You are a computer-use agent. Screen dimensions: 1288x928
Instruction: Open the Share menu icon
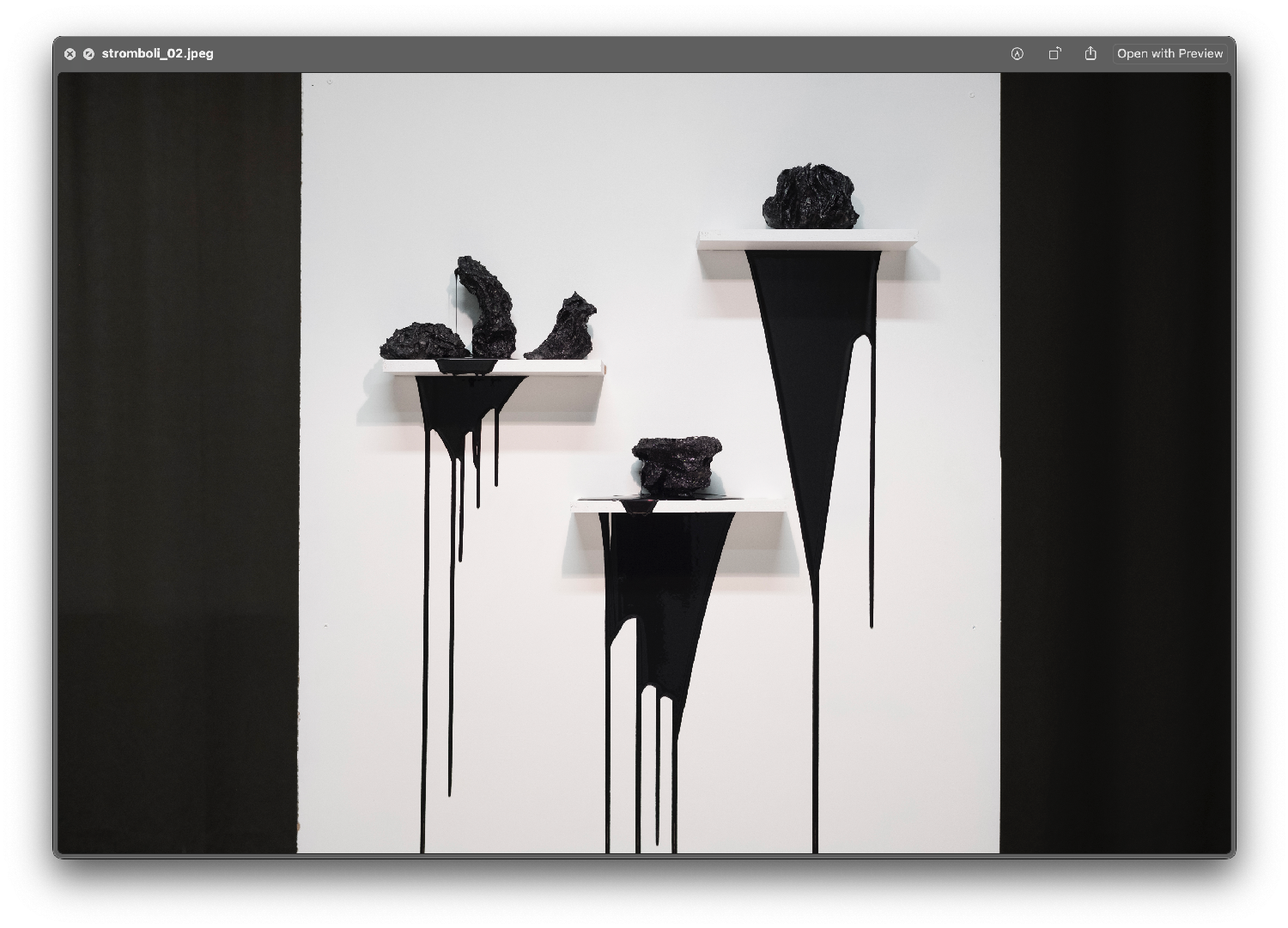[1091, 53]
